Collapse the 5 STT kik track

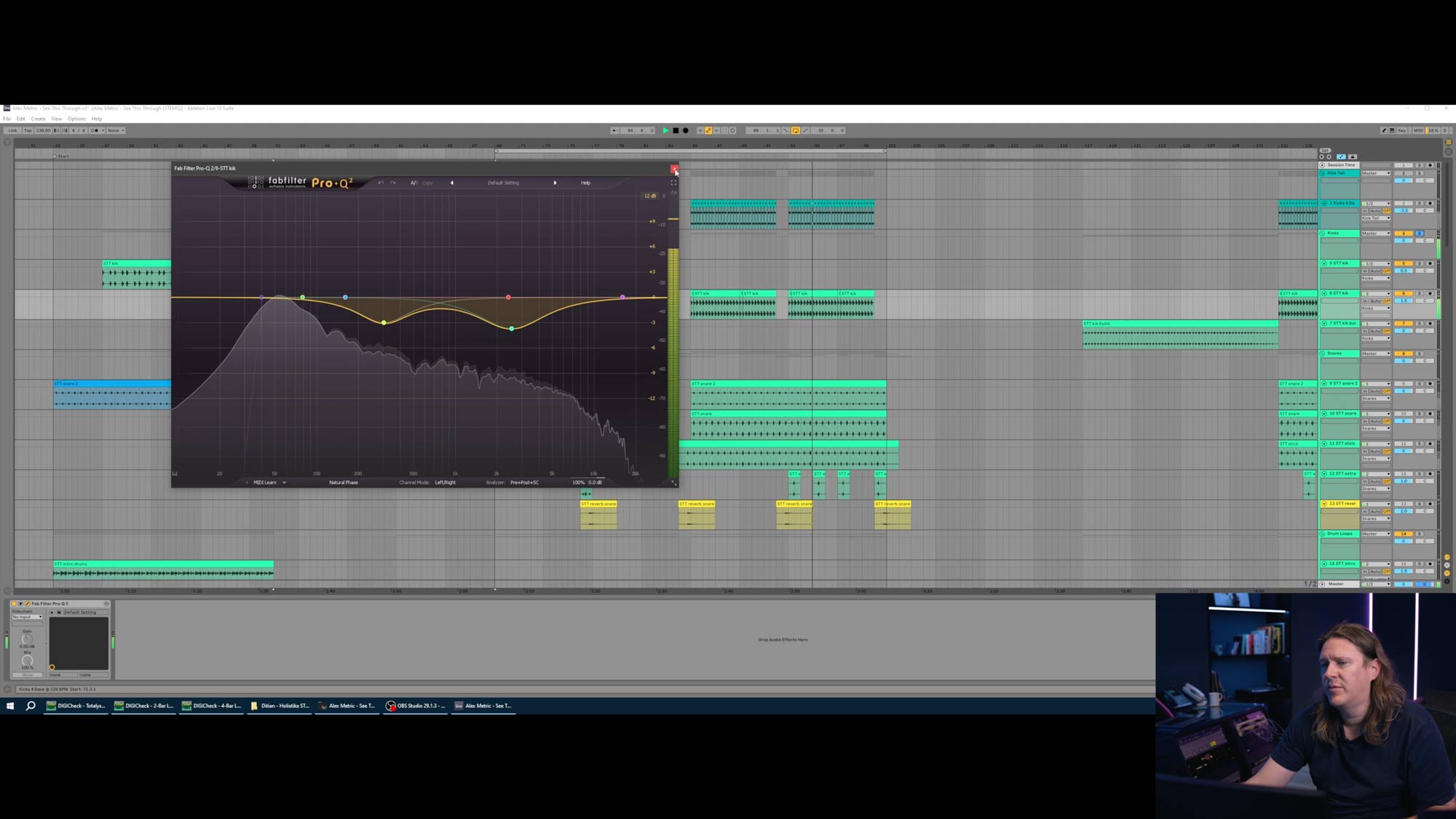(x=1324, y=264)
